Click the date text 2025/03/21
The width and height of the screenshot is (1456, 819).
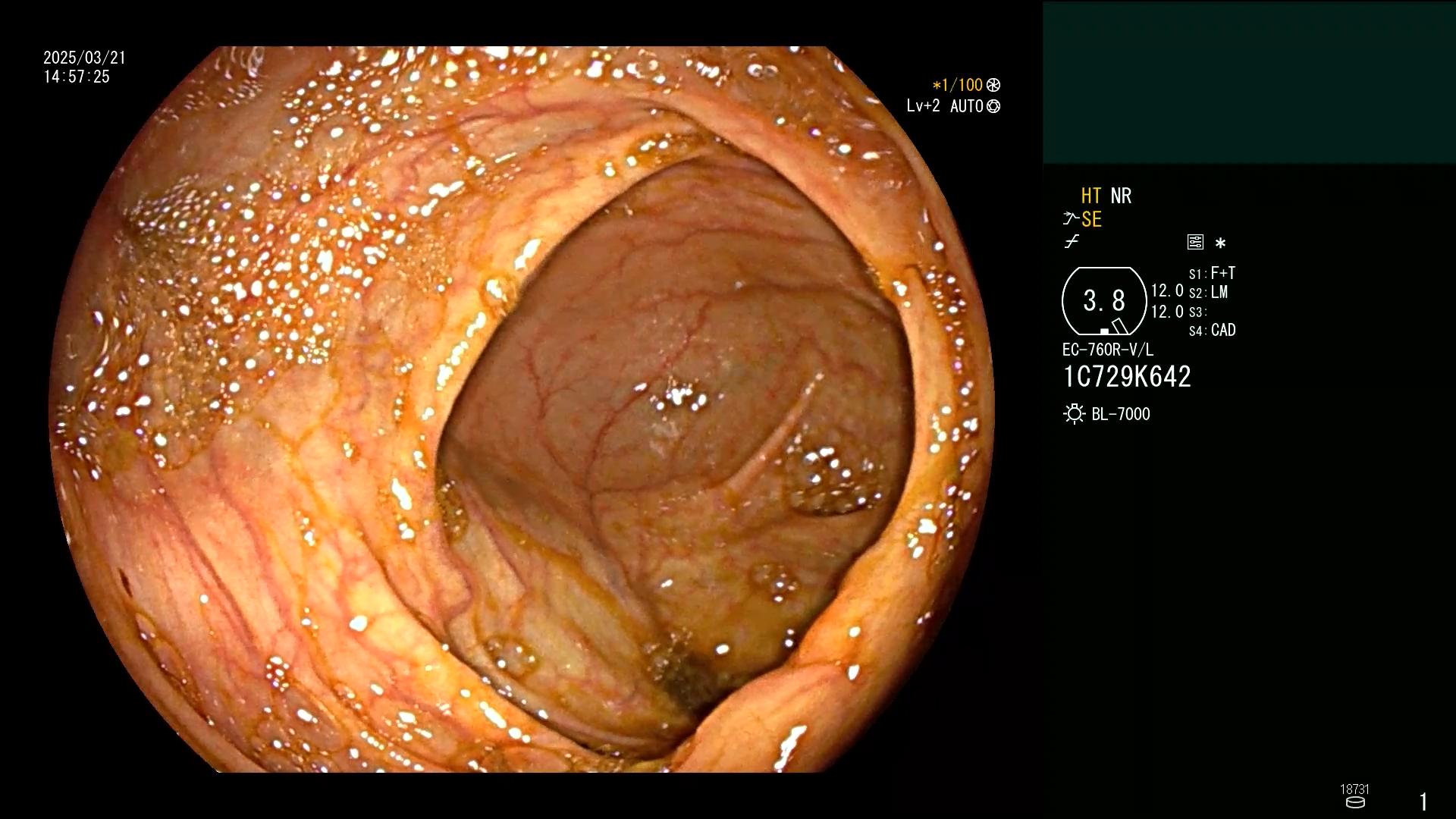pos(84,58)
